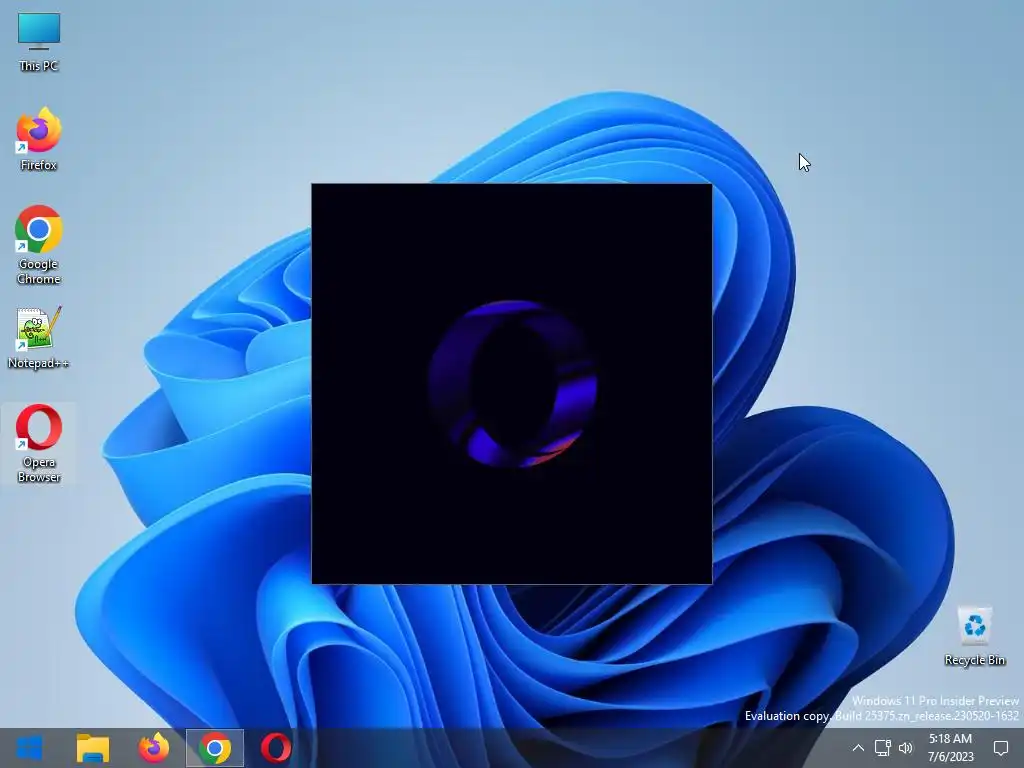Image resolution: width=1024 pixels, height=768 pixels.
Task: Launch Firefox from the taskbar
Action: tap(153, 748)
